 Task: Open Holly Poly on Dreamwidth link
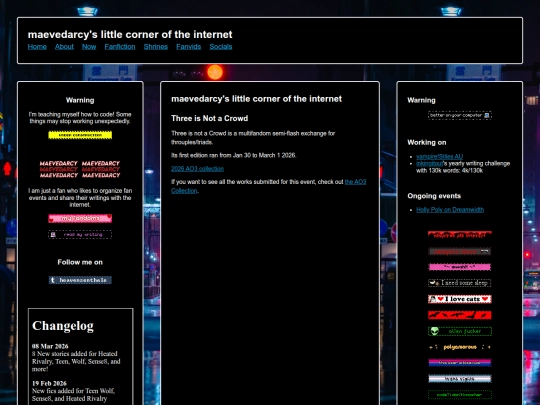(450, 210)
